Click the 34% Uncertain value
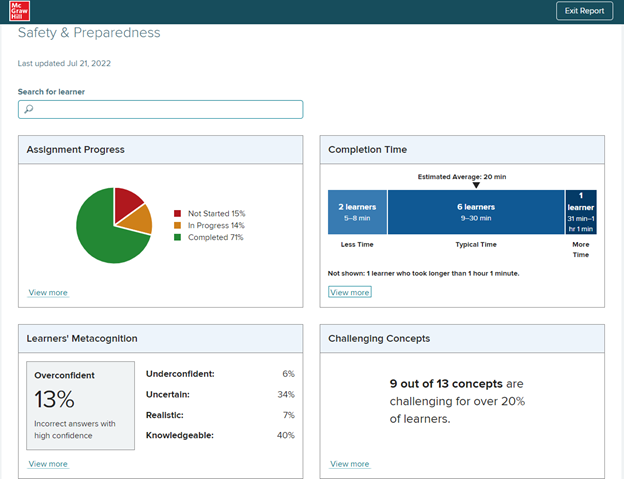The height and width of the screenshot is (479, 624). click(x=286, y=394)
